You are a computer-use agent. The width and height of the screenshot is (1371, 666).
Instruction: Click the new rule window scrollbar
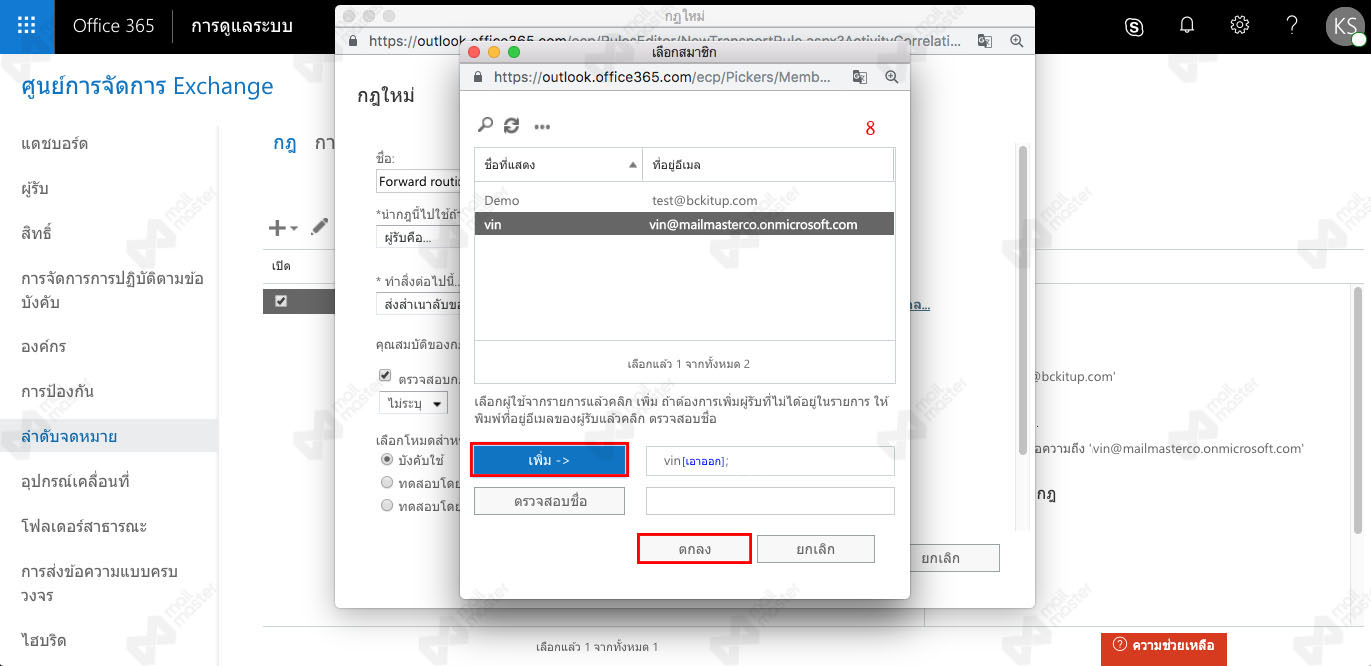click(x=1022, y=300)
